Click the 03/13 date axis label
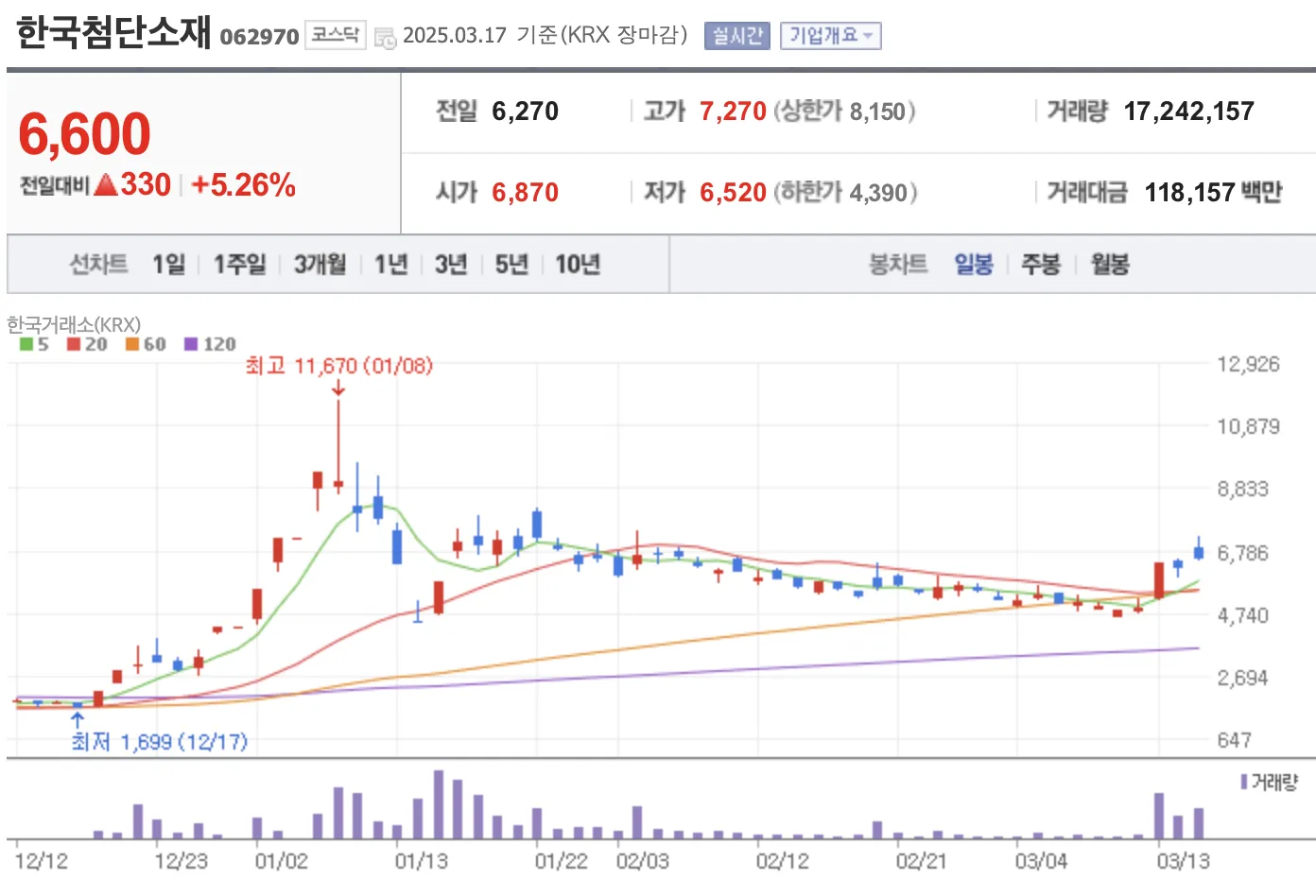This screenshot has width=1316, height=896. tap(1184, 861)
